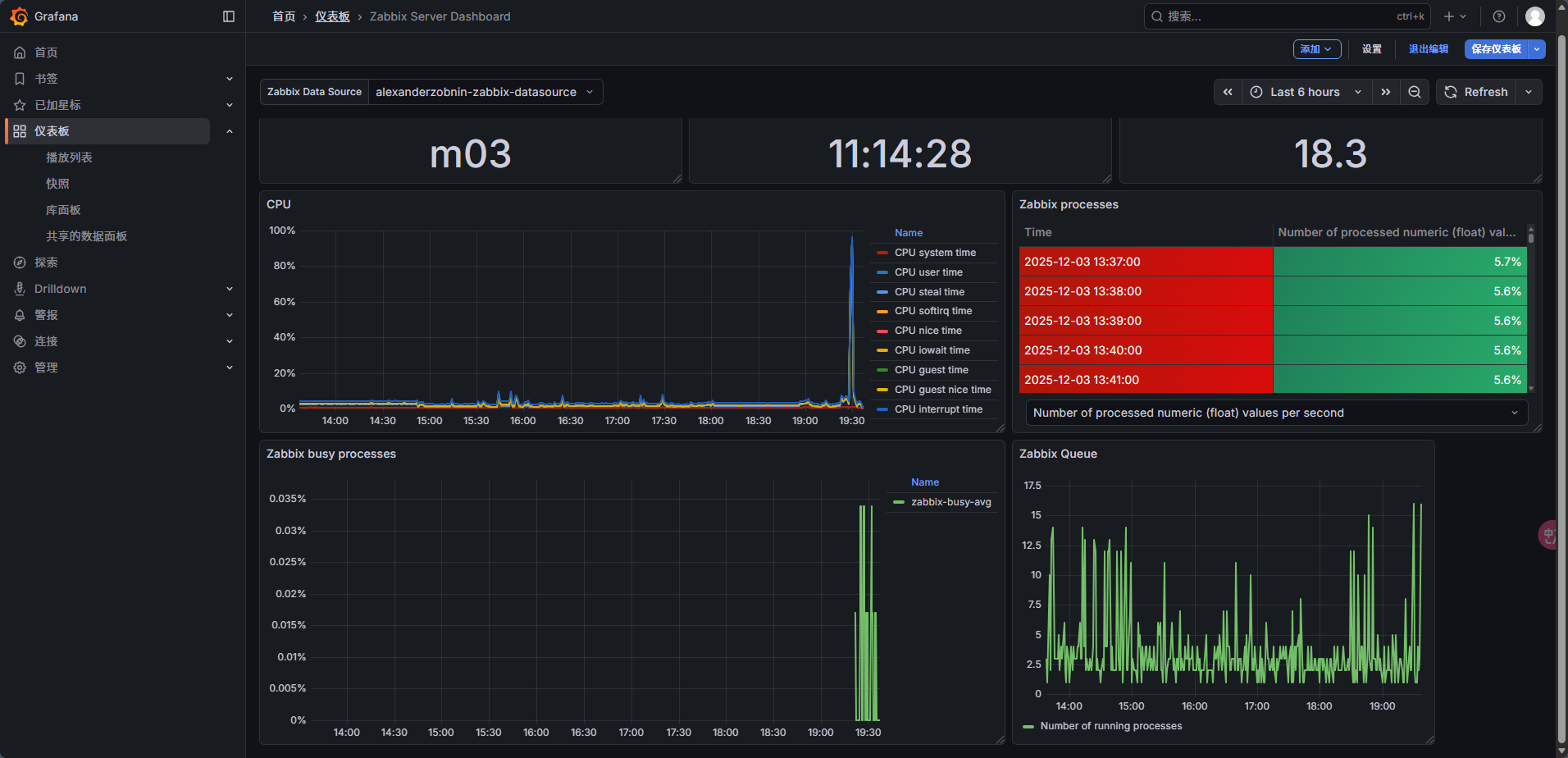1568x758 pixels.
Task: Click the Connections icon
Action: [20, 341]
